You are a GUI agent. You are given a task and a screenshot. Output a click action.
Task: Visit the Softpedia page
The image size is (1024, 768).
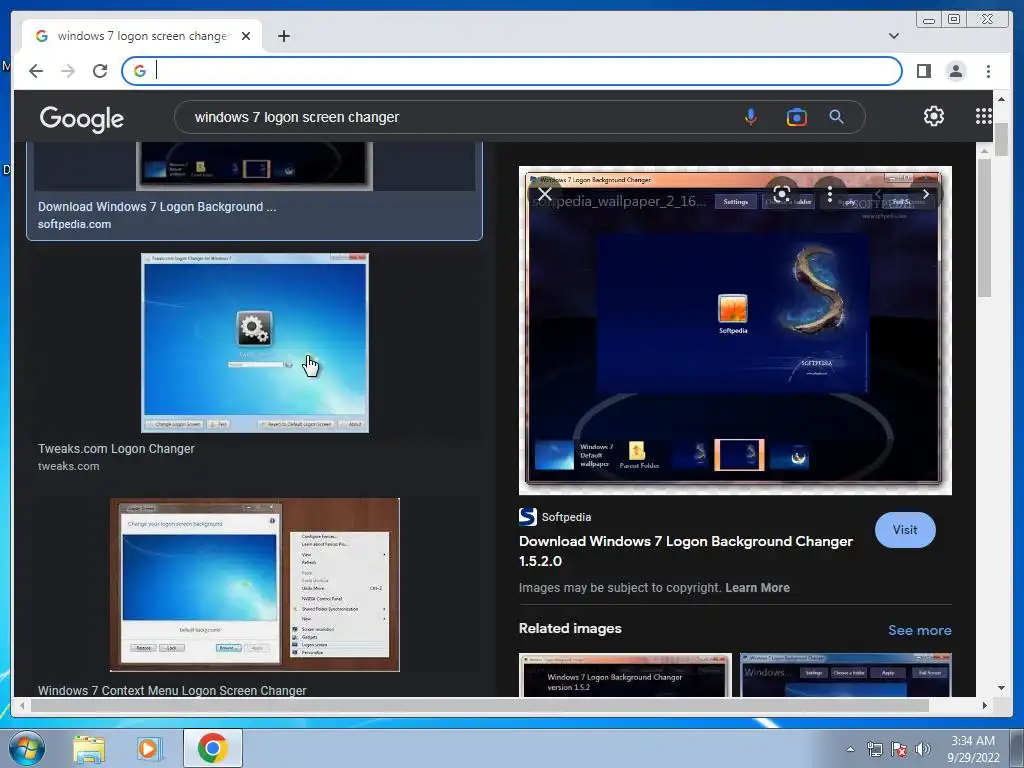[x=904, y=530]
